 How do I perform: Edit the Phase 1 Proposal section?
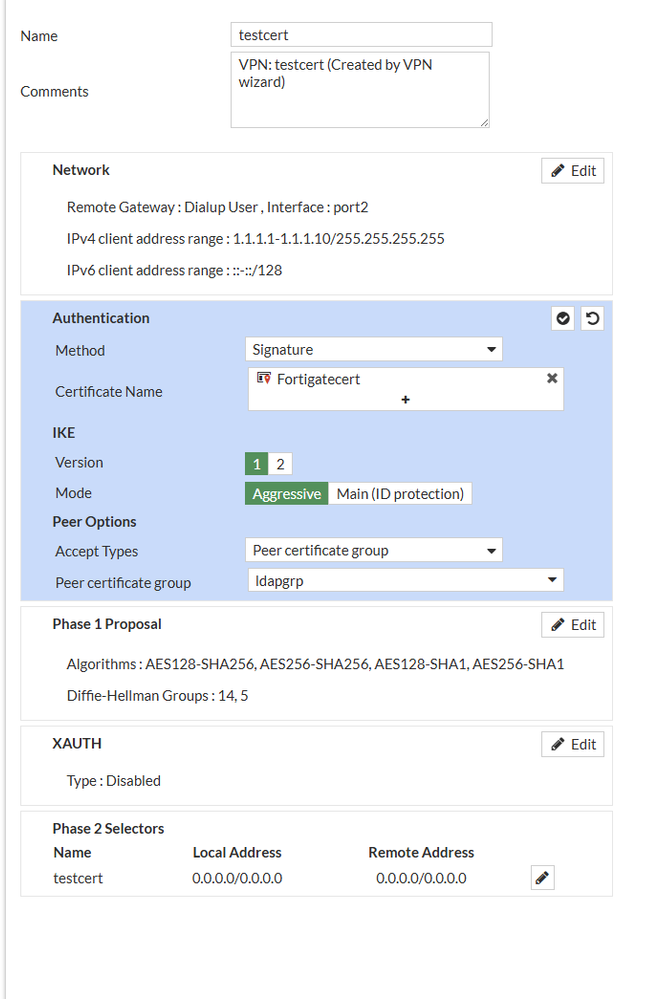[572, 625]
